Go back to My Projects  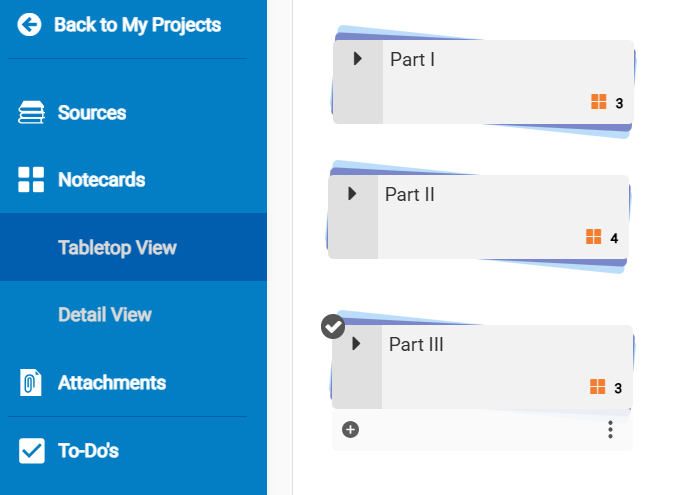(137, 25)
